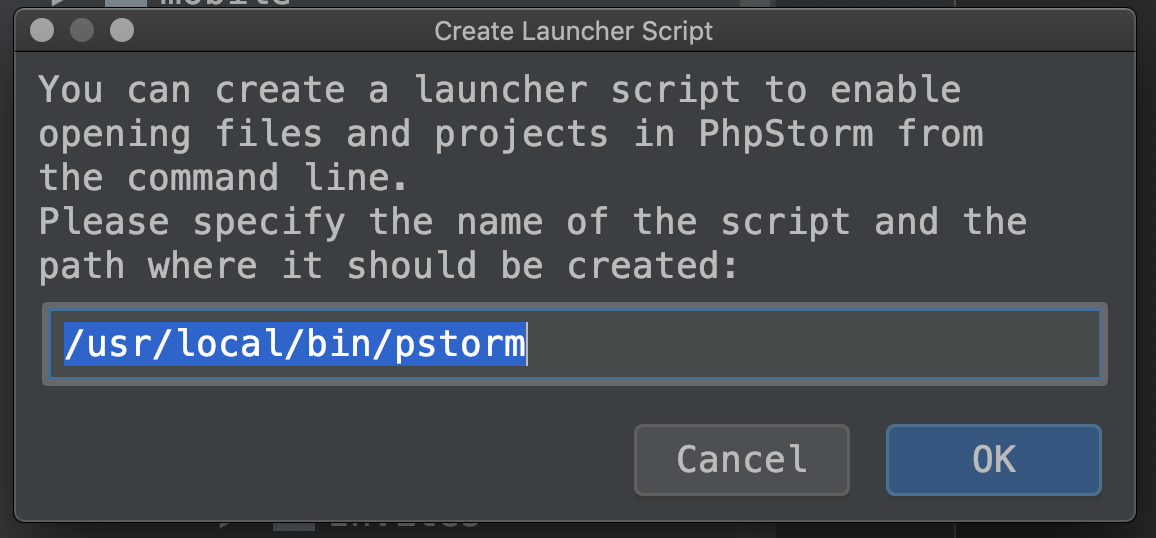Click the highlighted /usr/local/bin/pstorm text
Screen dimensions: 1156x538
294,344
